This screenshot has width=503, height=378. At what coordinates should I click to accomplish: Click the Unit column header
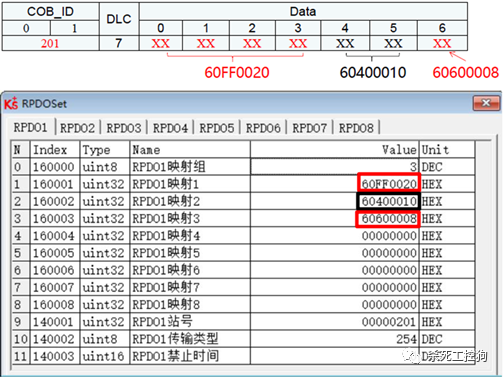click(447, 150)
